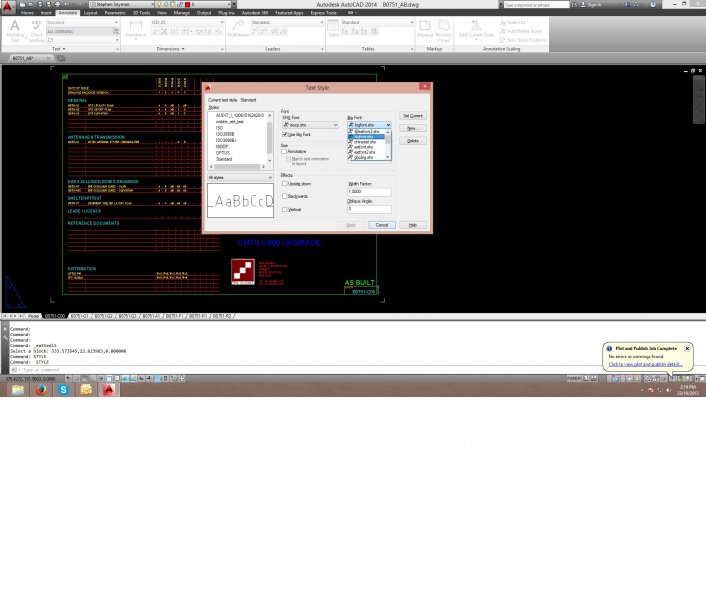Switch to the Home ribbon tab
Image resolution: width=706 pixels, height=600 pixels.
click(x=27, y=13)
